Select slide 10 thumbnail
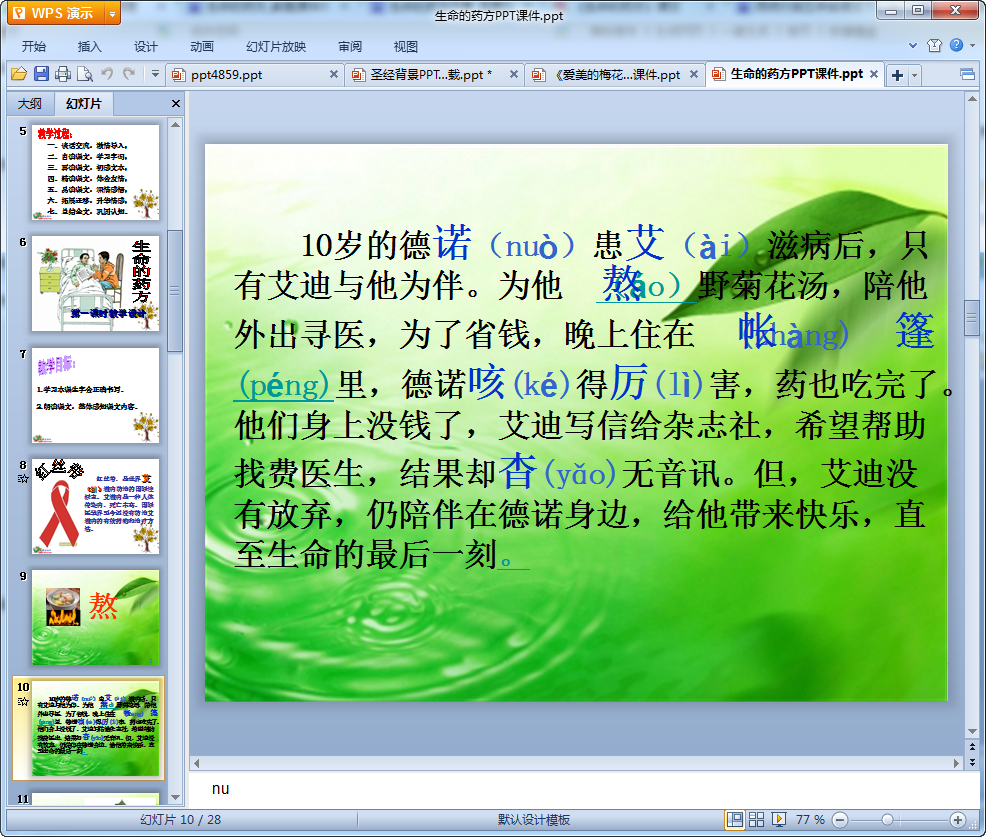Screen dimensions: 986x837 [96, 728]
